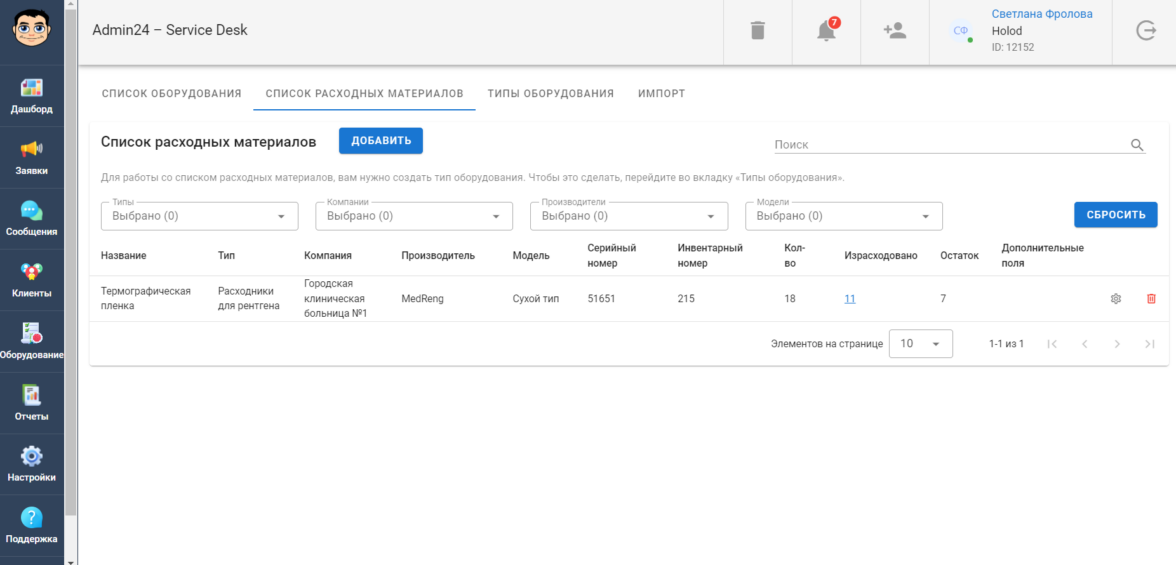Expand the Компании filter dropdown

pos(414,216)
